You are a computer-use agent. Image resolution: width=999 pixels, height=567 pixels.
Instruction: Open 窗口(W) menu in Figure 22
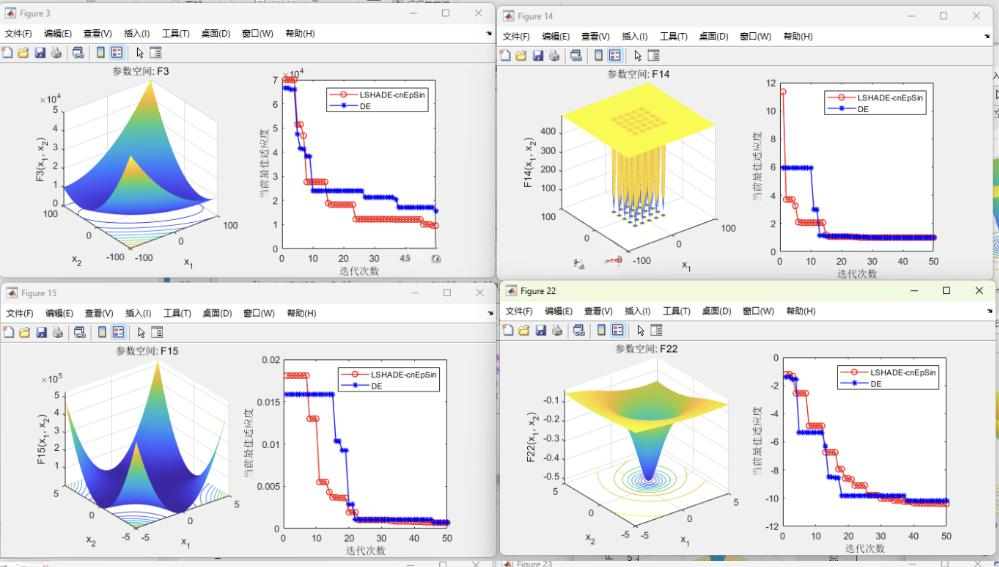[758, 311]
